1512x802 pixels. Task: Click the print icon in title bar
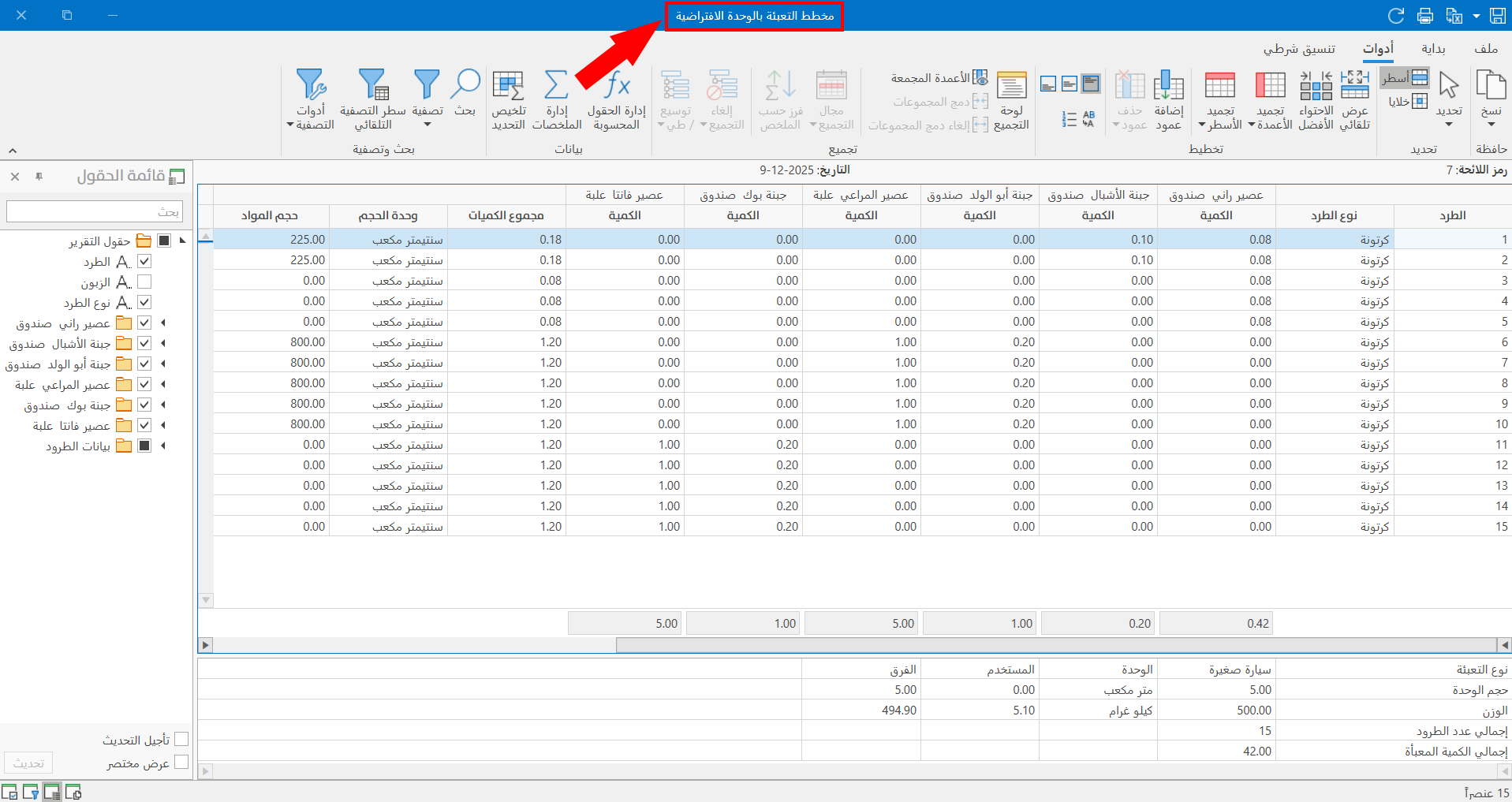coord(1425,16)
